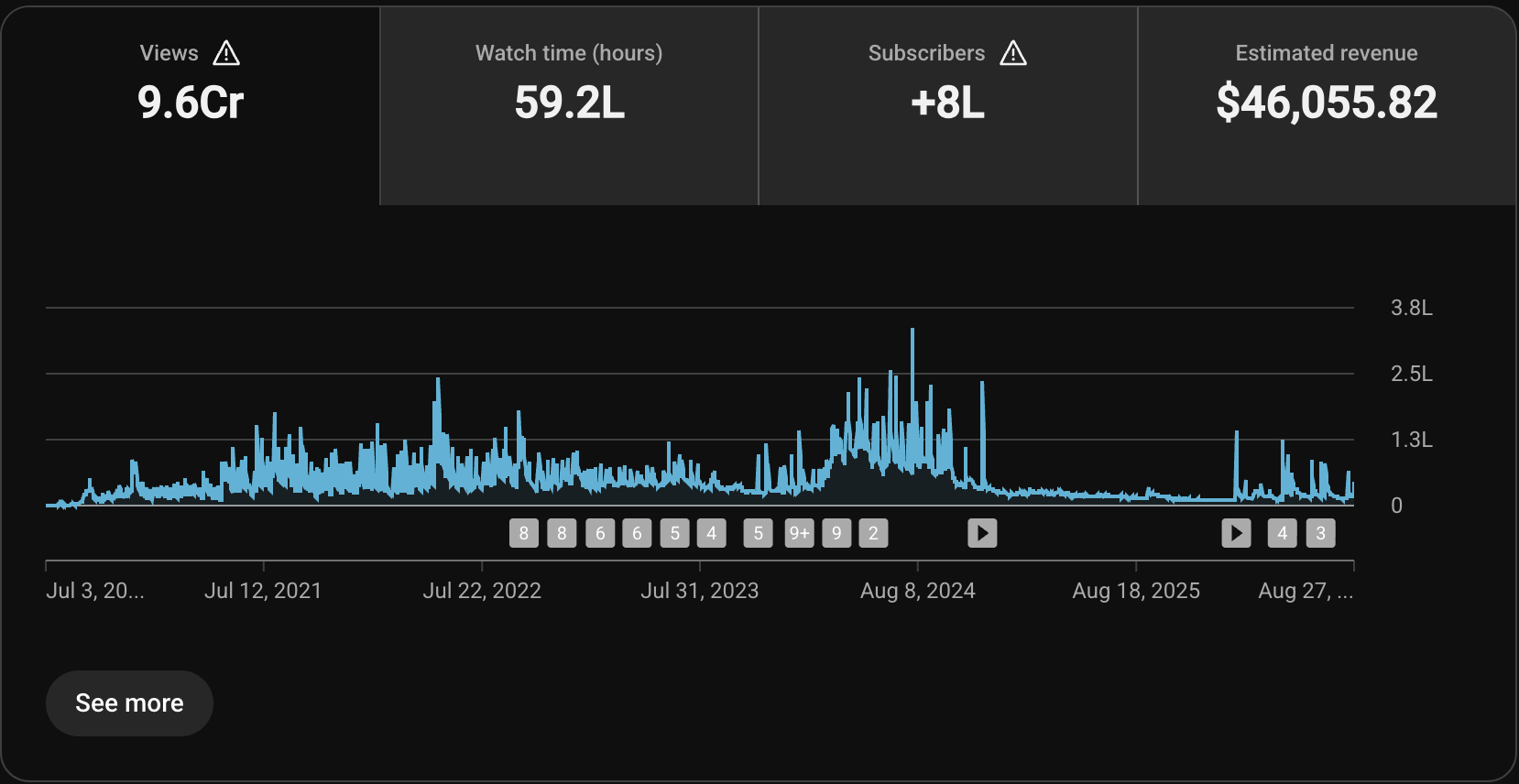The height and width of the screenshot is (784, 1519).
Task: Click the Aug 18, 2025 date label
Action: (1136, 591)
